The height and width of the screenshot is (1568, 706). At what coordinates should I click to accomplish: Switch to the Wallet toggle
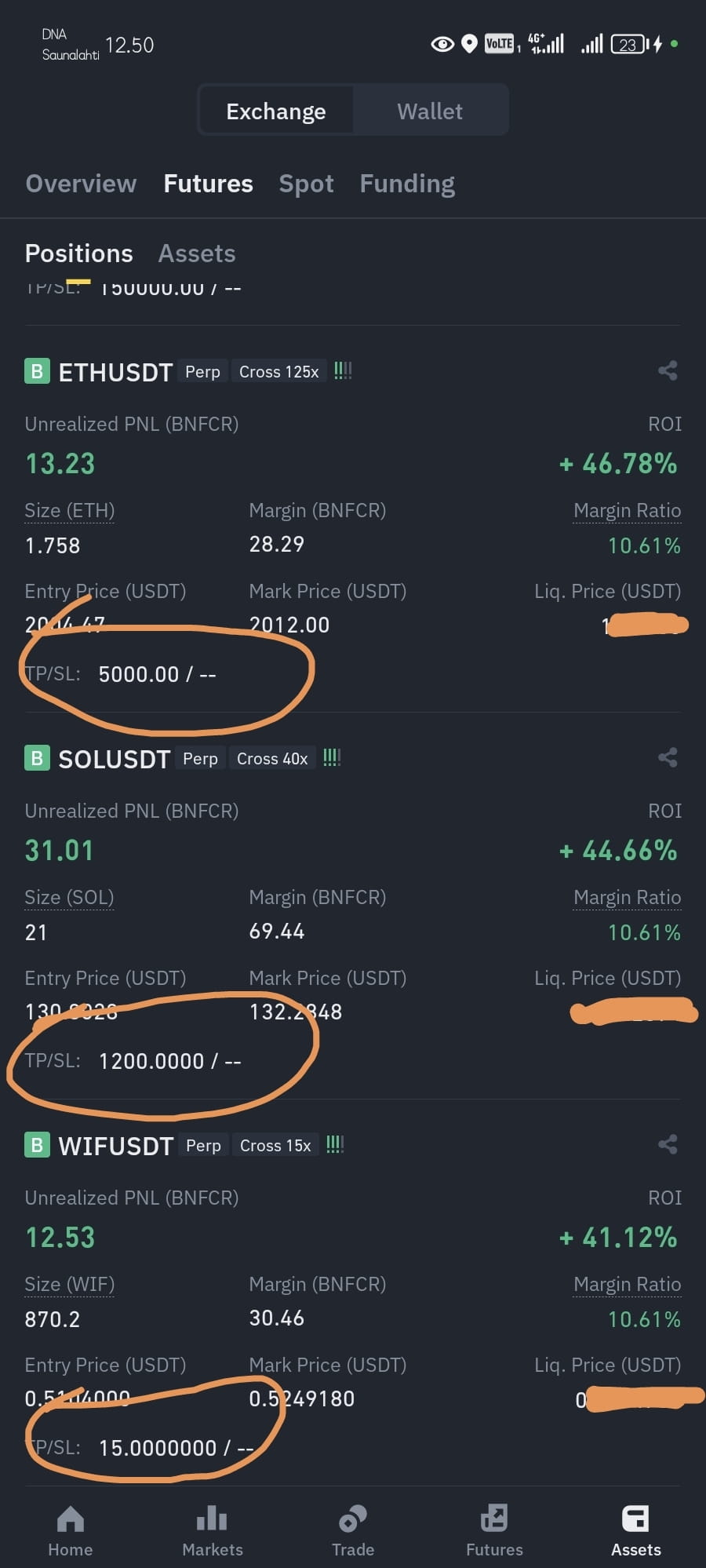click(430, 111)
